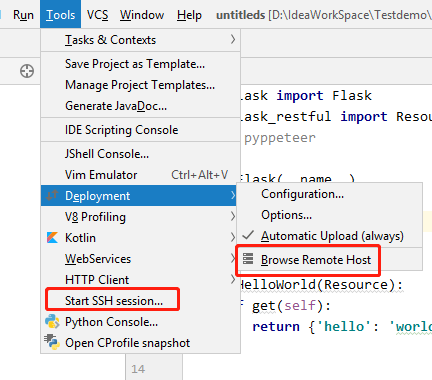This screenshot has height=380, width=432.
Task: Choose Manage Project Templates...
Action: 140,85
